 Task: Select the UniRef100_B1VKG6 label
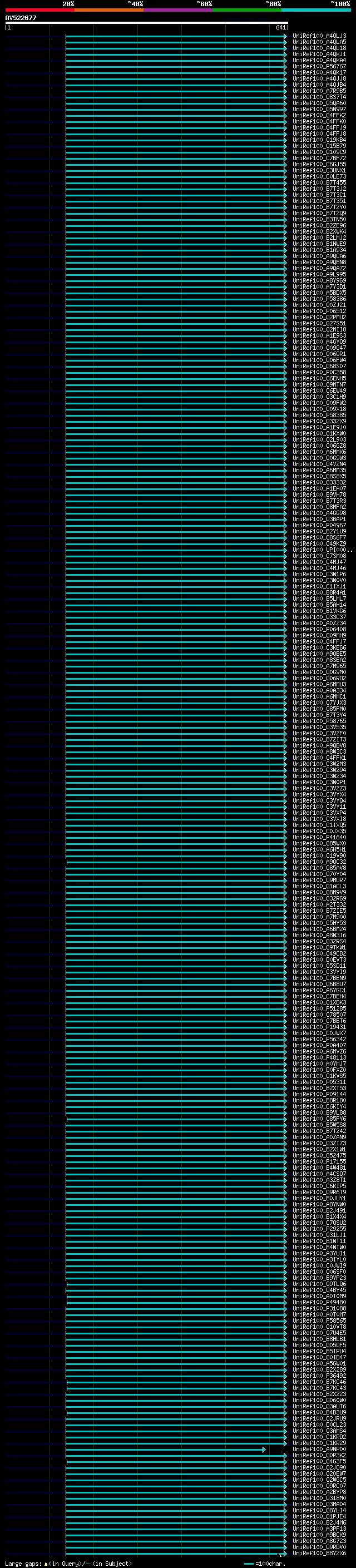click(319, 611)
